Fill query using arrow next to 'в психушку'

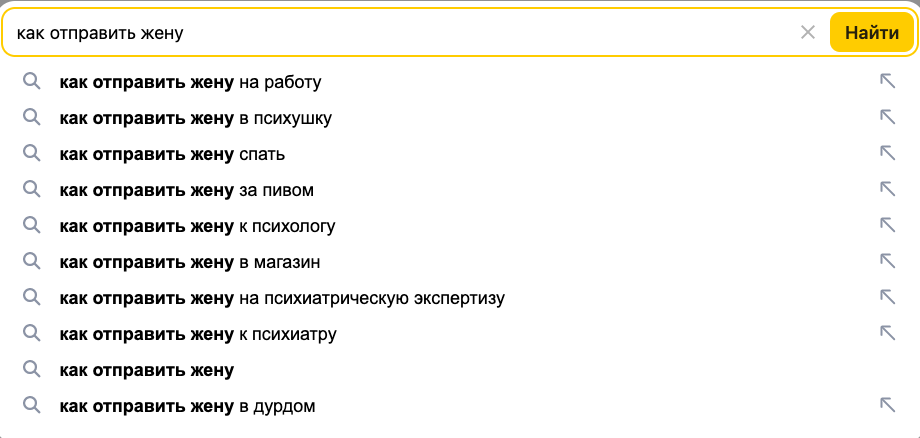click(888, 117)
